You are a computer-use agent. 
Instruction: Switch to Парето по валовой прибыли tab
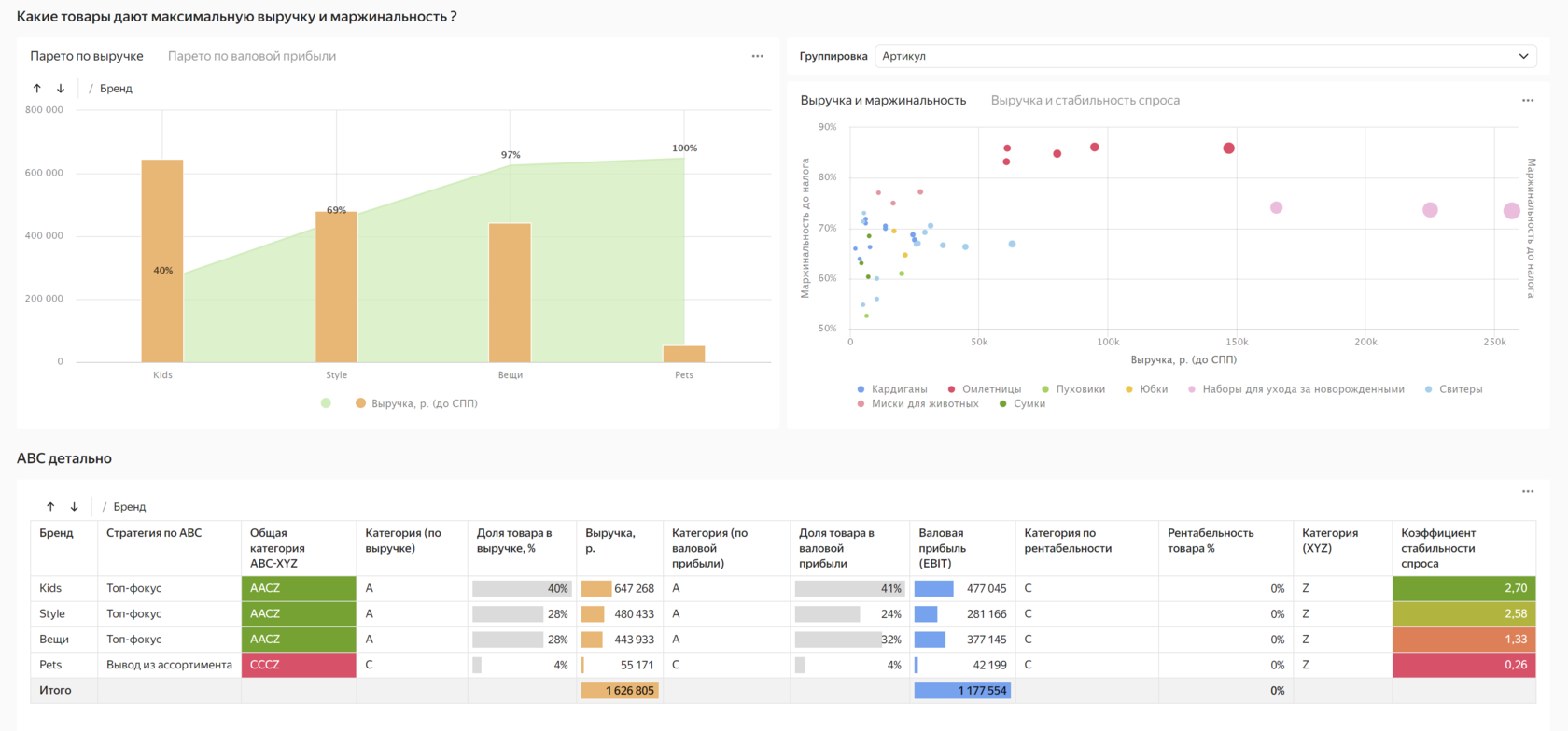tap(252, 56)
